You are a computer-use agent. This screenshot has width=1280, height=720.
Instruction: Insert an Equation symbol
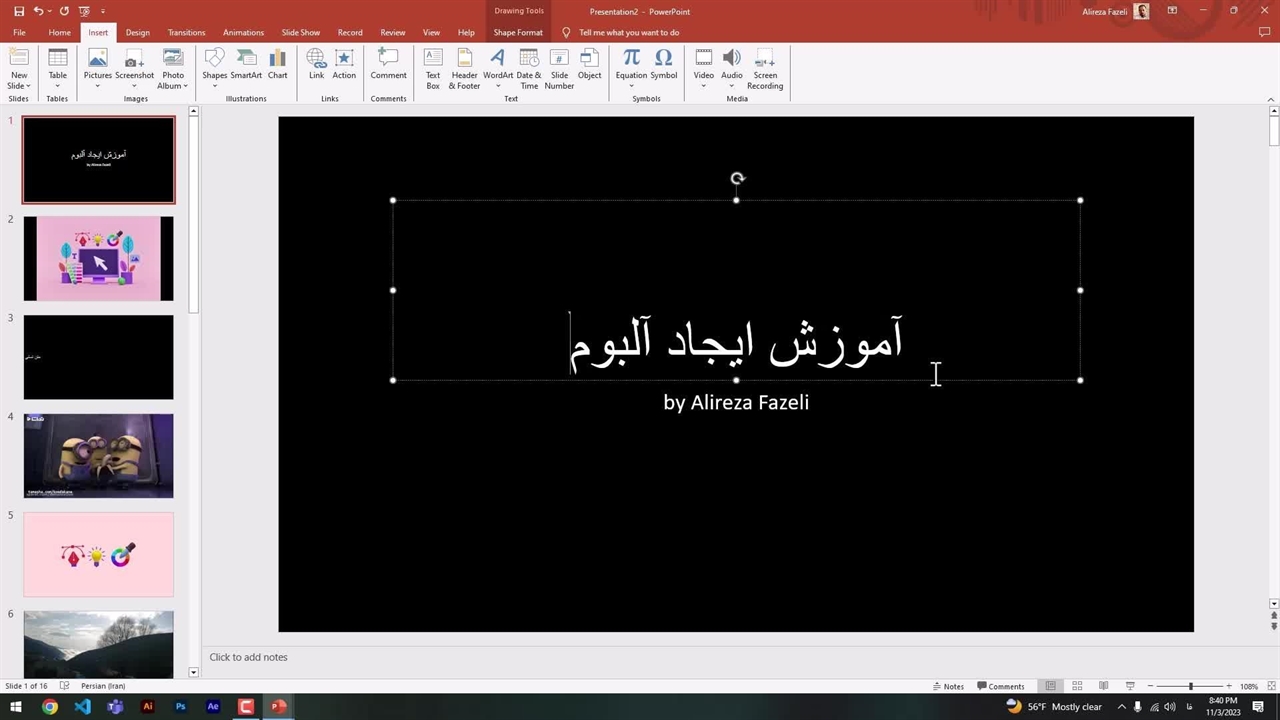[631, 59]
